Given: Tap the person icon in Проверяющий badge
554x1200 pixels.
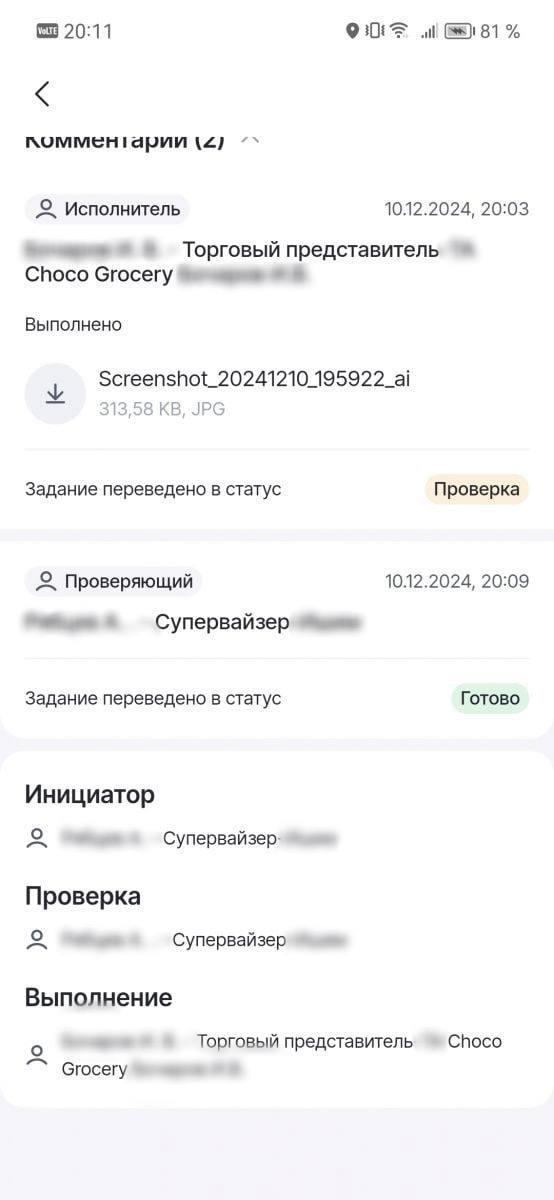Looking at the screenshot, I should point(45,581).
